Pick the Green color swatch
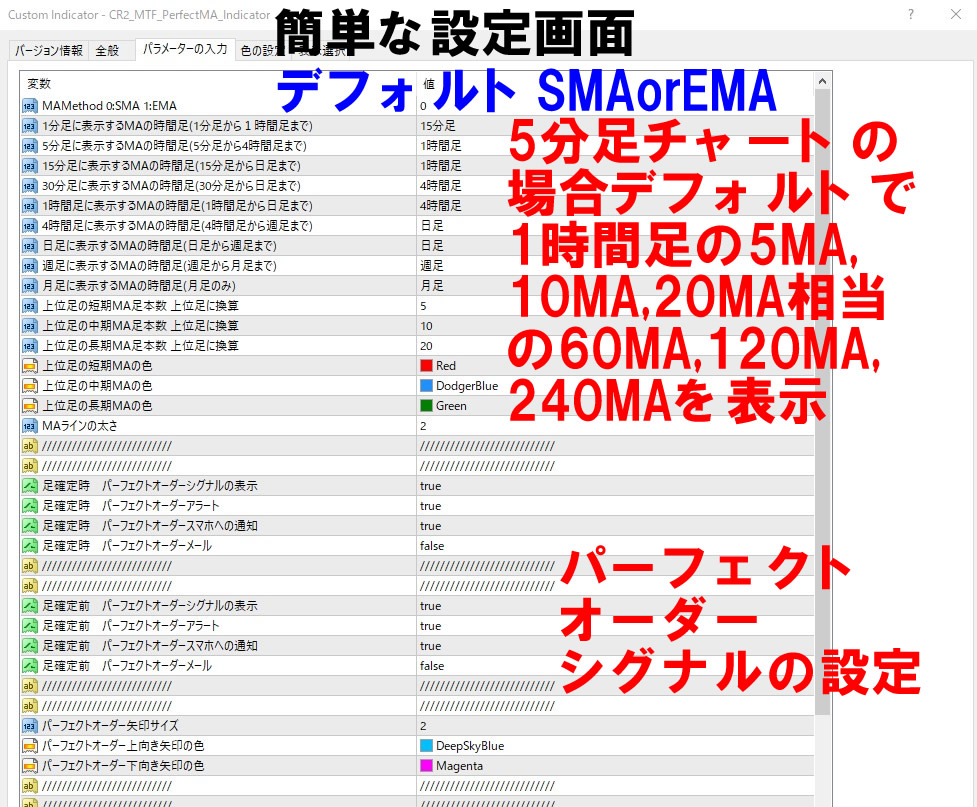The image size is (977, 807). pyautogui.click(x=426, y=406)
